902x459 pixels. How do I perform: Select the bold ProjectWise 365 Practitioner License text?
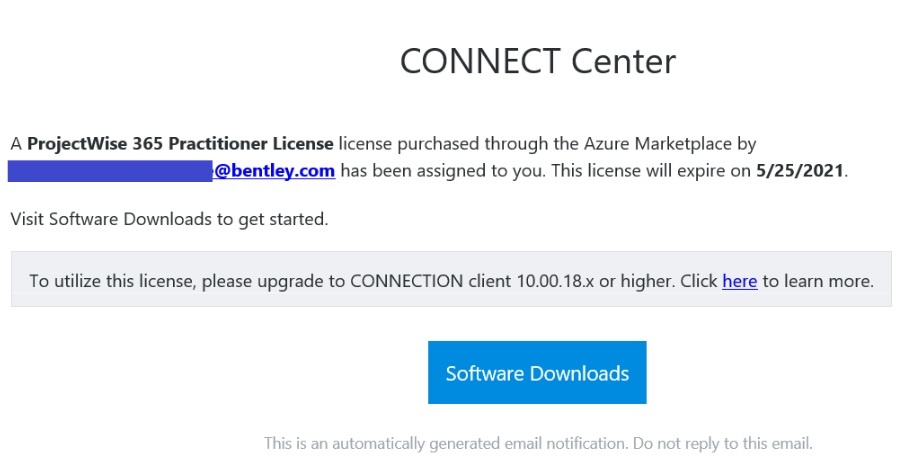[x=180, y=143]
